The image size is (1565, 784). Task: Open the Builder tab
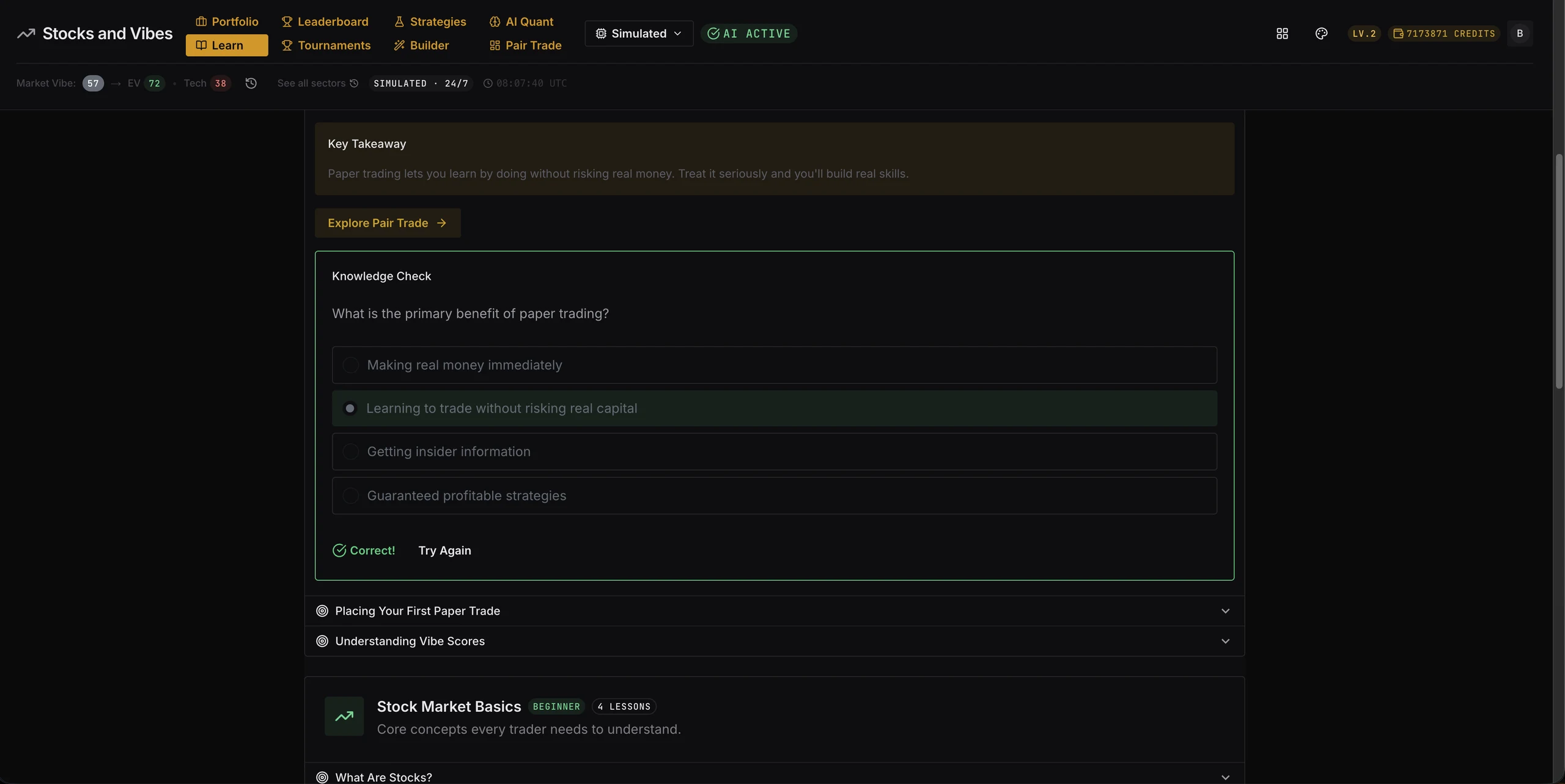[421, 45]
